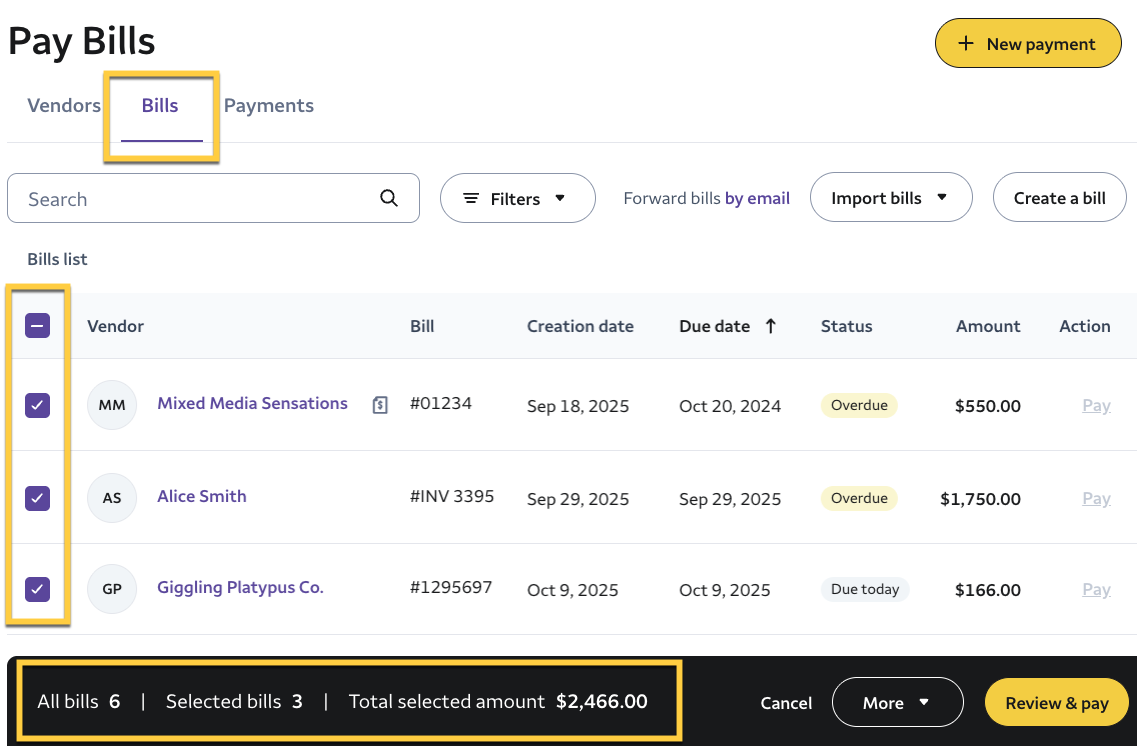1137x746 pixels.
Task: Click the bill document icon beside Mixed Media Sensations
Action: tap(380, 405)
